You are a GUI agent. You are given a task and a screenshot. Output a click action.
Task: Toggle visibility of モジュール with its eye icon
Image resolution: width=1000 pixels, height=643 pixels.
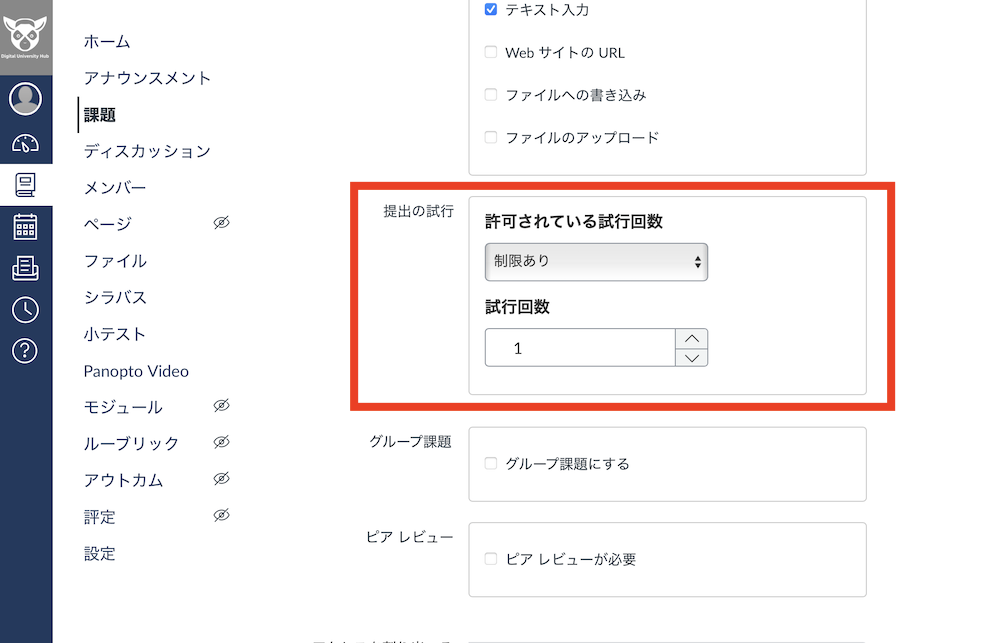[x=221, y=407]
